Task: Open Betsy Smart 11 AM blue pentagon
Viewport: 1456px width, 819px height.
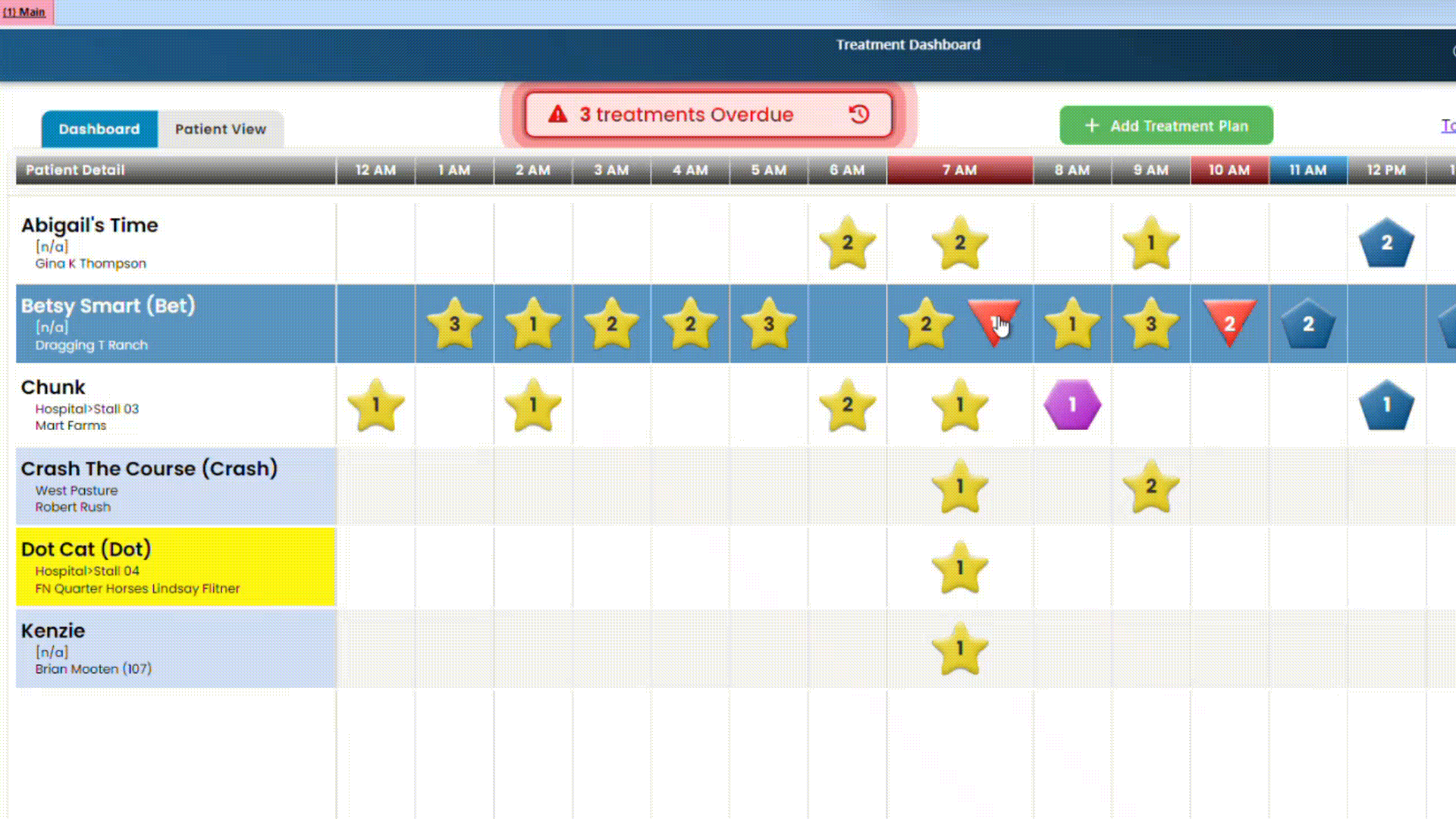Action: [1308, 324]
